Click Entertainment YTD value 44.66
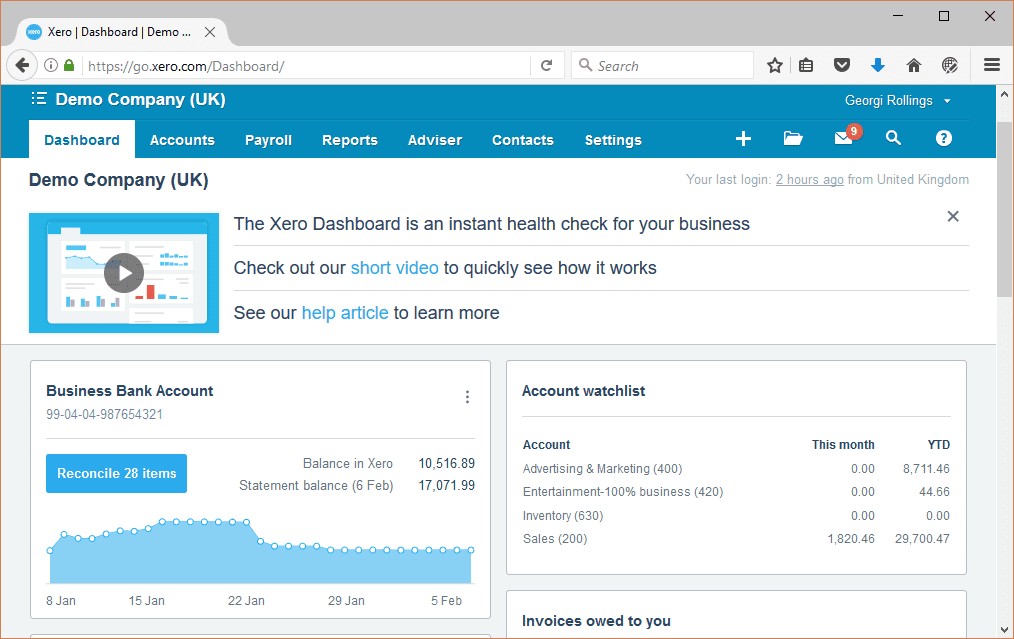The height and width of the screenshot is (639, 1014). (934, 492)
